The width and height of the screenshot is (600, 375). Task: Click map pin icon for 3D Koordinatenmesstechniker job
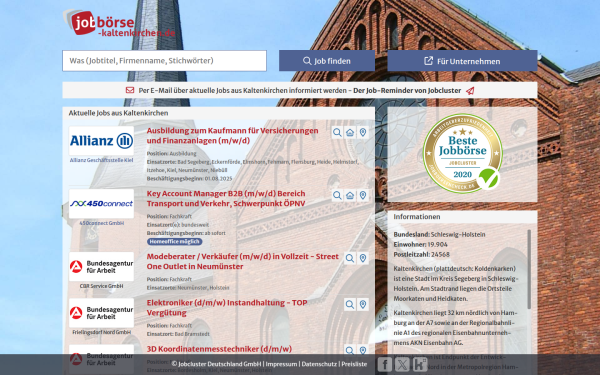click(363, 350)
